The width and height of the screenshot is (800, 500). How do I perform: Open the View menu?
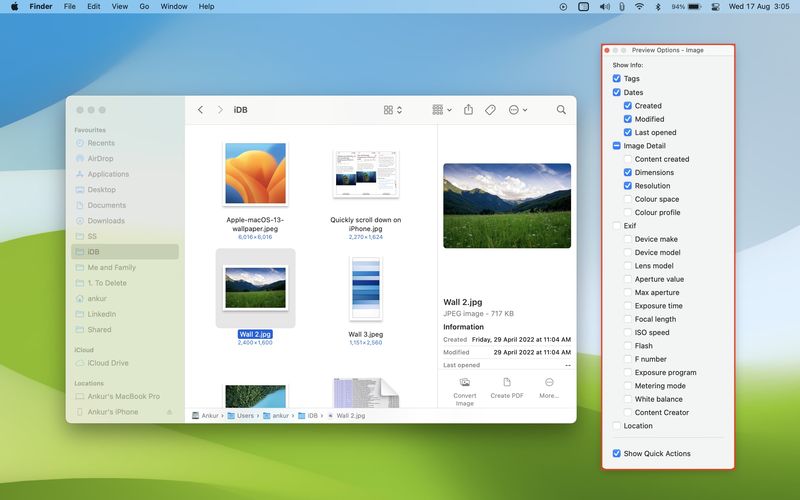click(120, 7)
